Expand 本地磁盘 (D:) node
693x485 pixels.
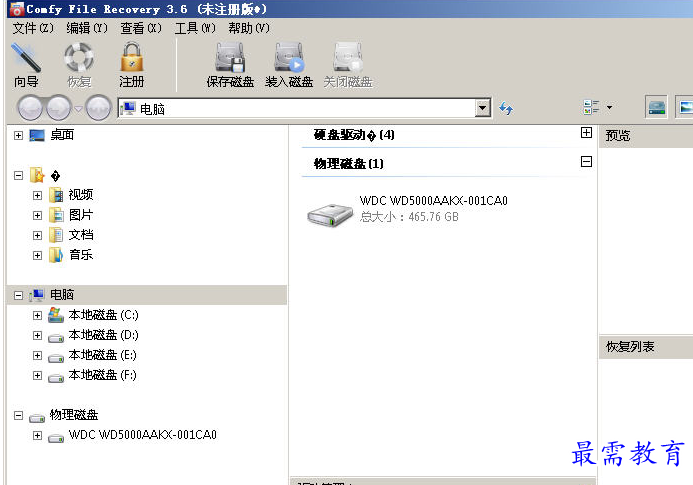pos(37,336)
